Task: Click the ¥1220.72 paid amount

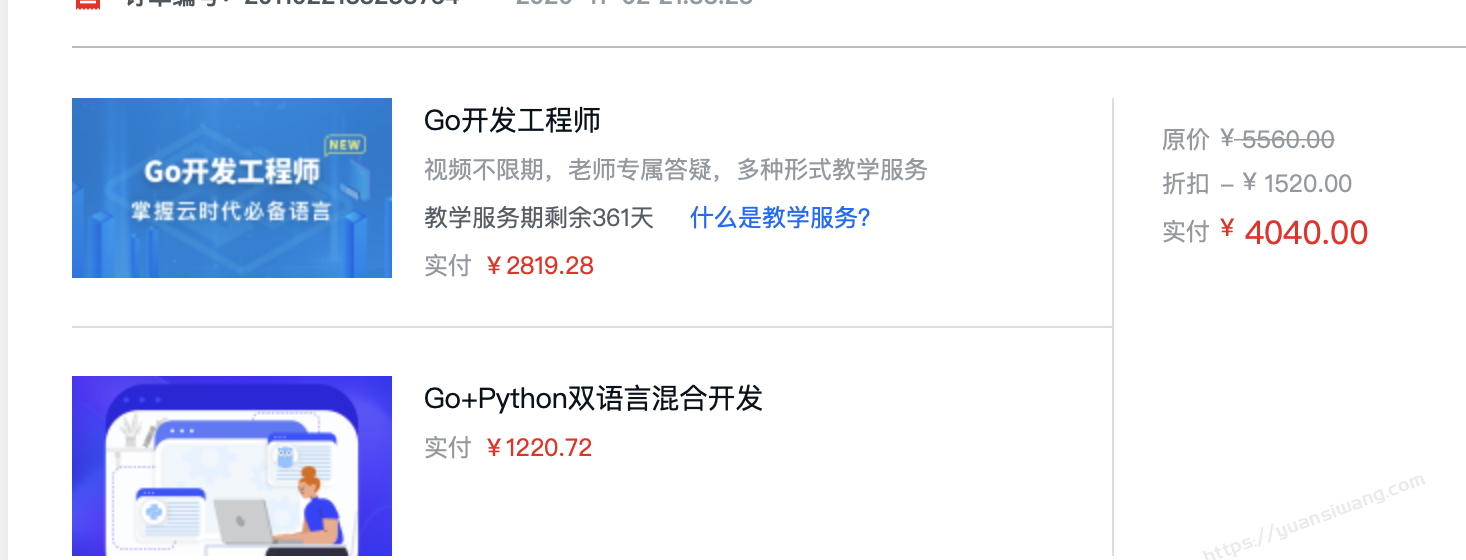Action: (x=538, y=448)
